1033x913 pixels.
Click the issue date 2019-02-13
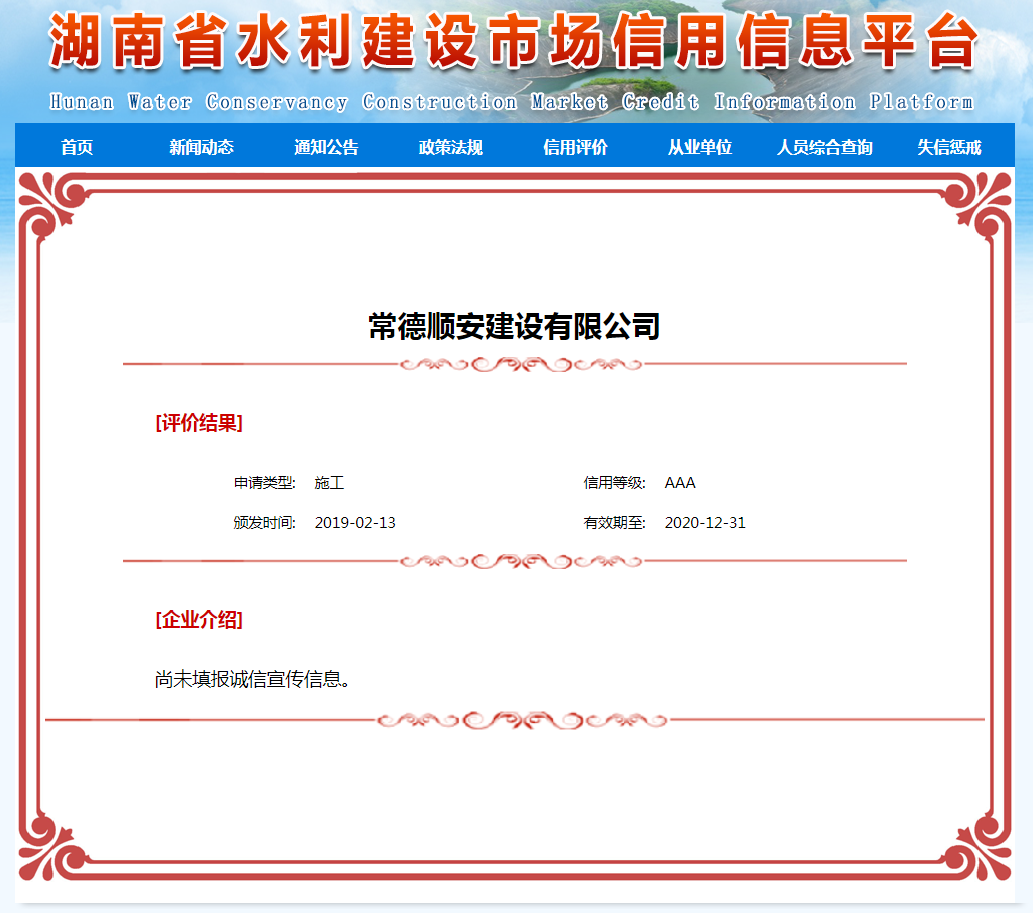[355, 523]
